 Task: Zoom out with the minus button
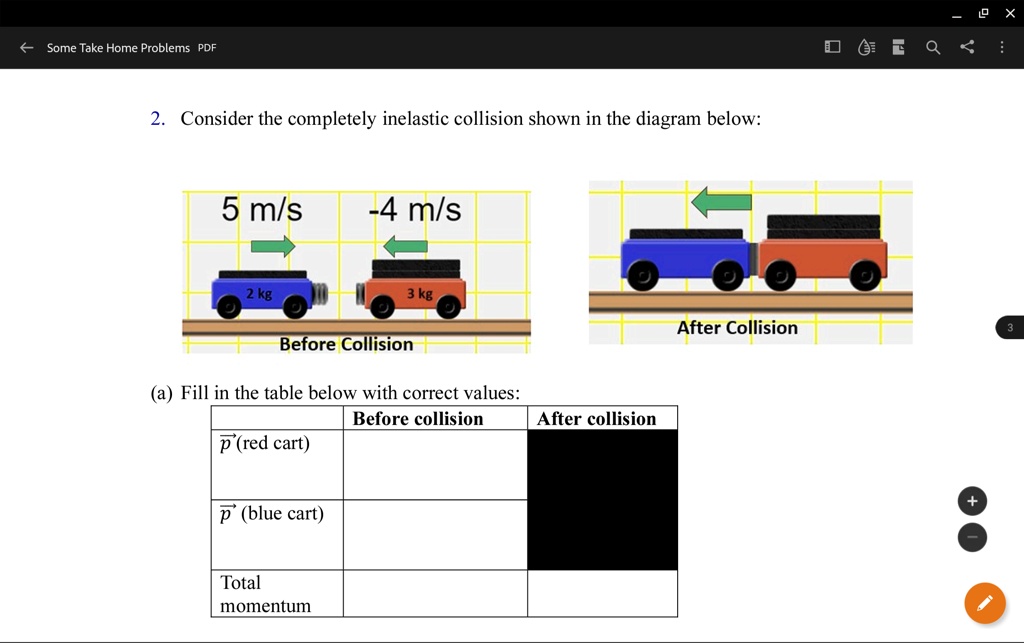(x=972, y=537)
